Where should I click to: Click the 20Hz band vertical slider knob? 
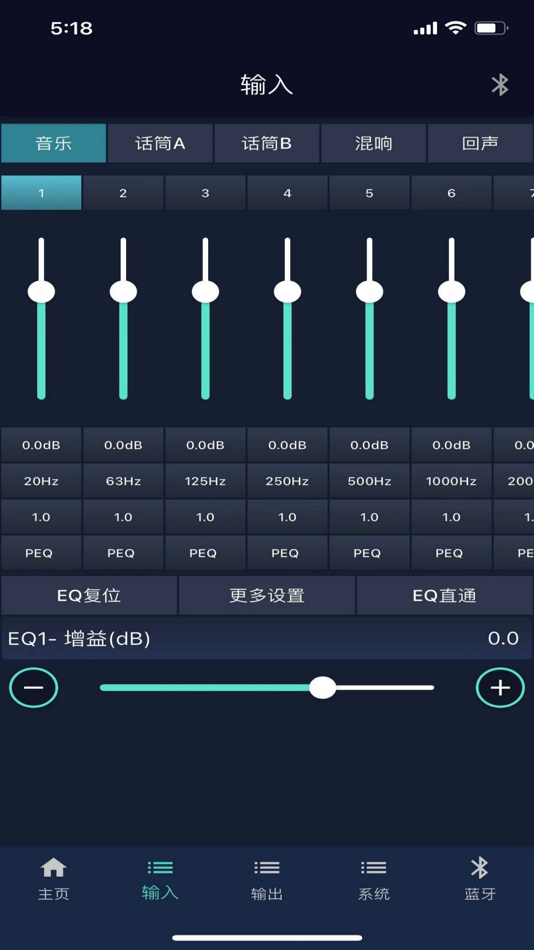point(41,292)
